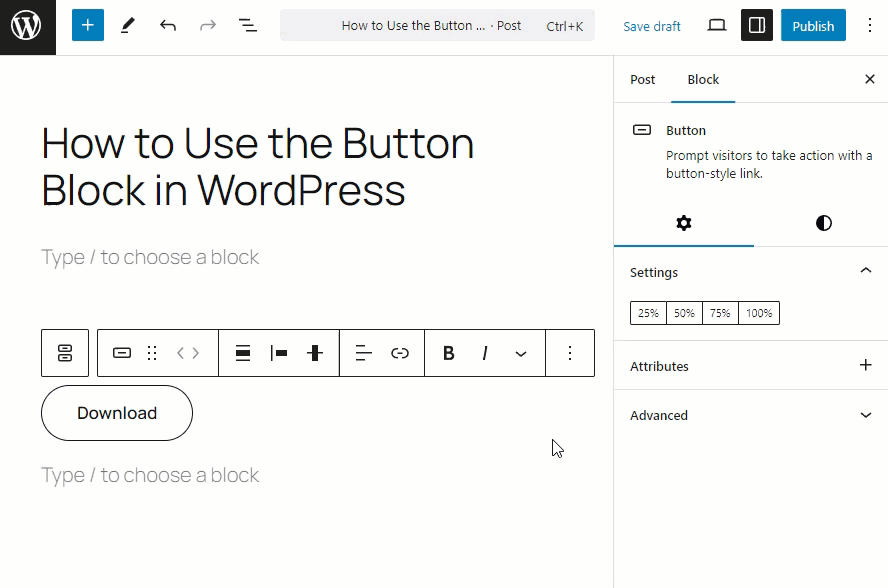The image size is (888, 588).
Task: Open the laptop preview/view icon
Action: pos(716,25)
